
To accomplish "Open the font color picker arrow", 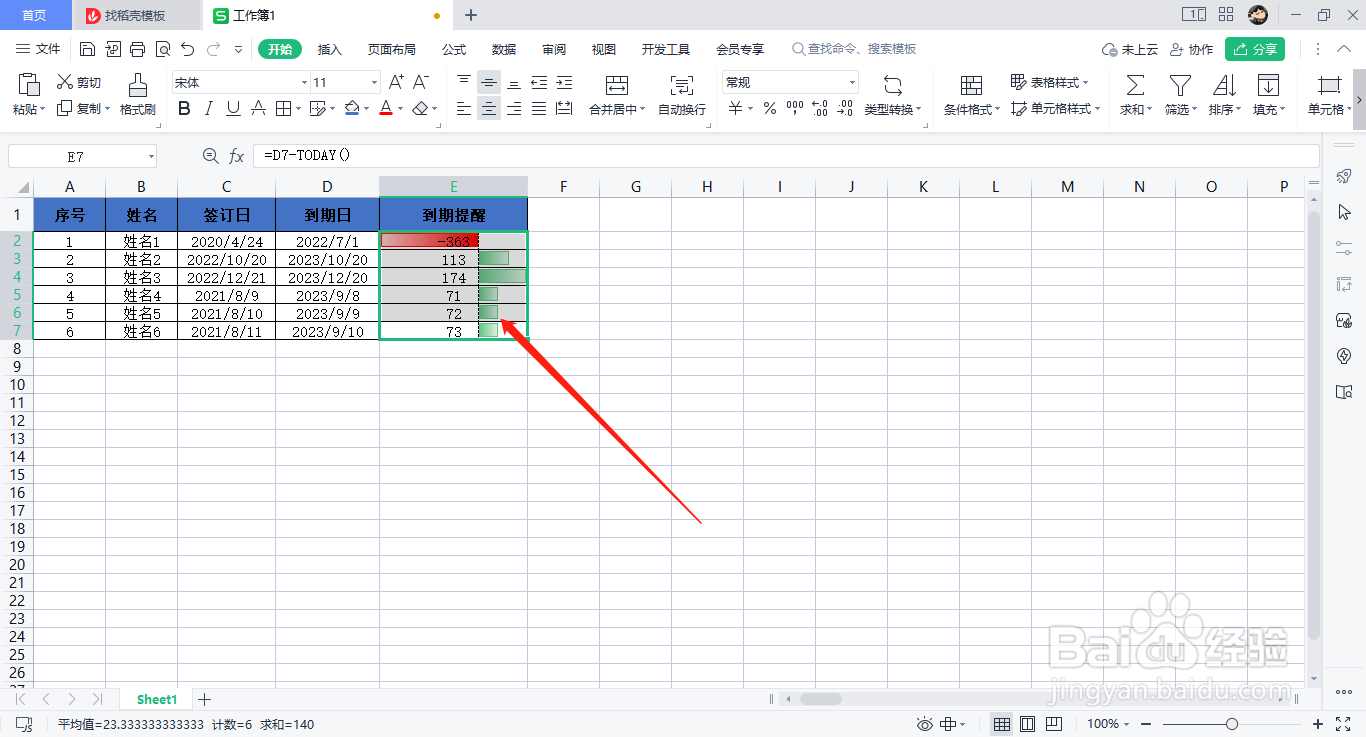I will [x=400, y=108].
